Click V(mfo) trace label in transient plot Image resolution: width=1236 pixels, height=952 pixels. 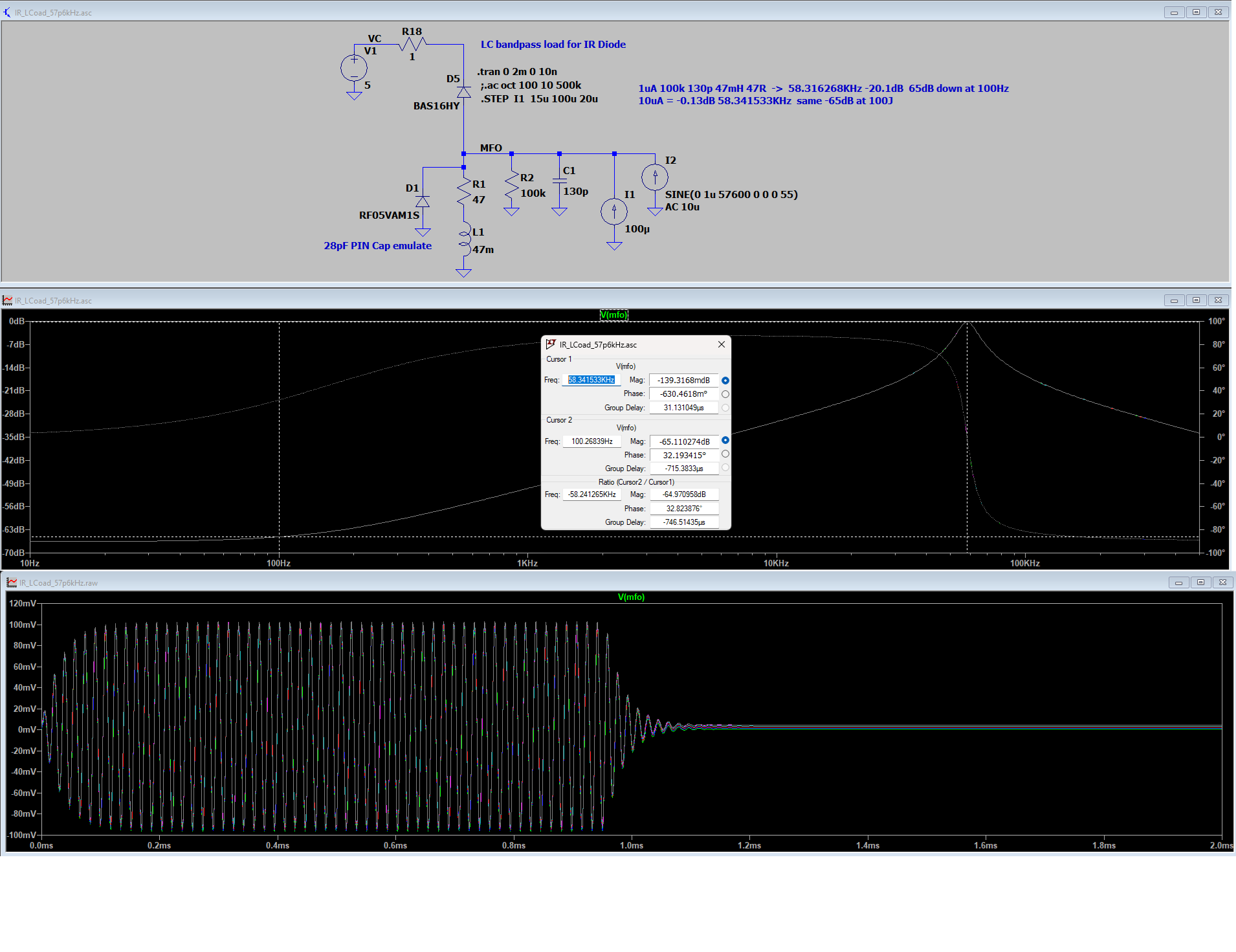631,597
